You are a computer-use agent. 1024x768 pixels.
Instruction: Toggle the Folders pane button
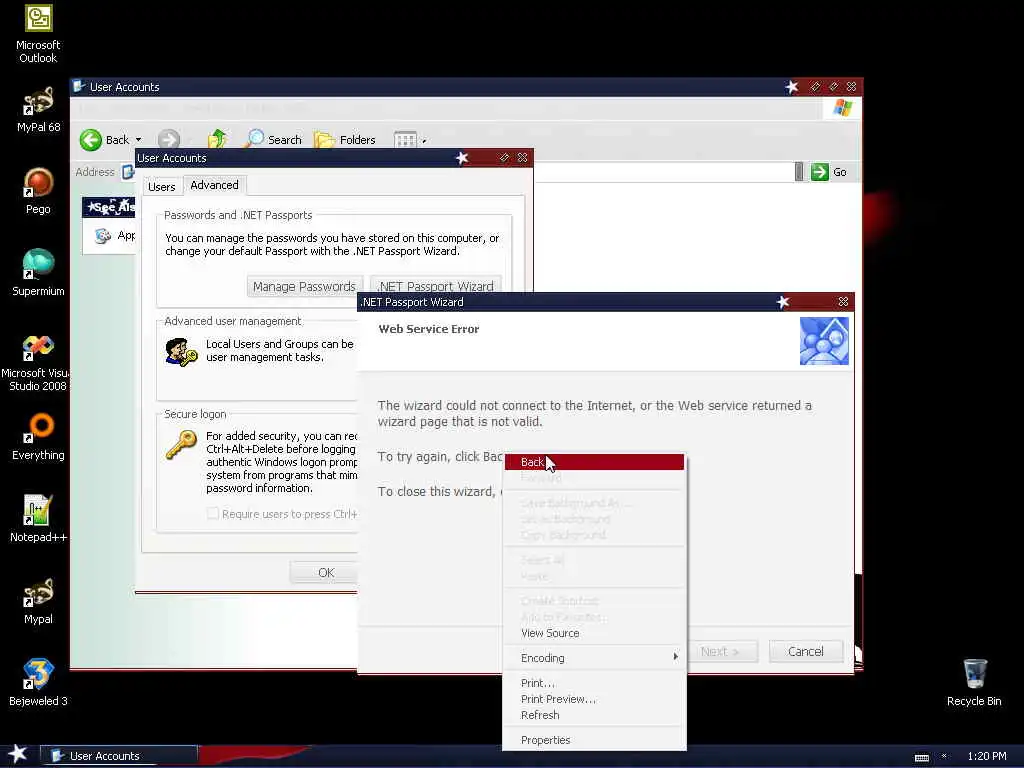point(345,140)
